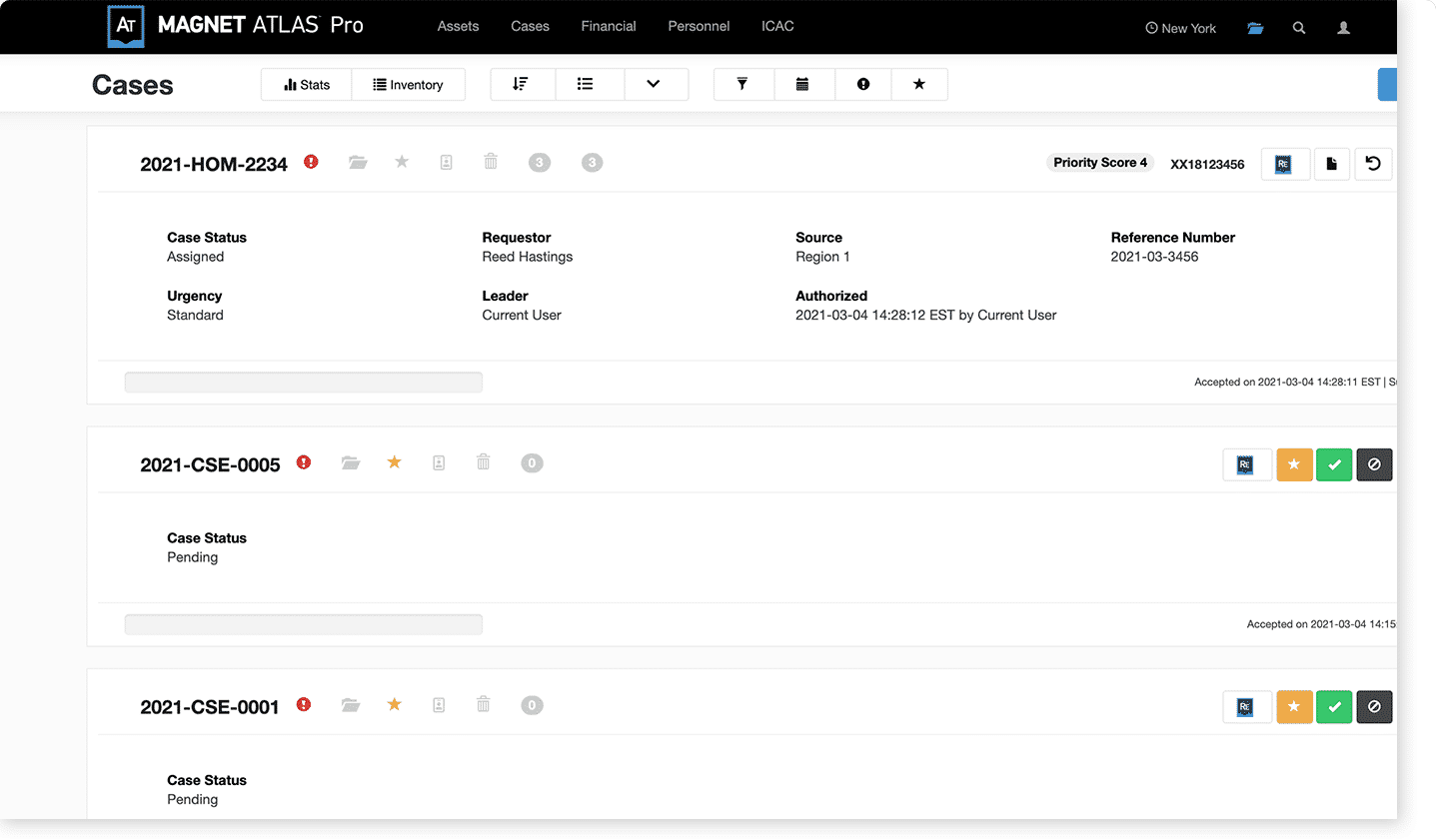Open the RE report icon on 2021-CSE-0005
Viewport: 1436px width, 840px height.
pos(1247,464)
